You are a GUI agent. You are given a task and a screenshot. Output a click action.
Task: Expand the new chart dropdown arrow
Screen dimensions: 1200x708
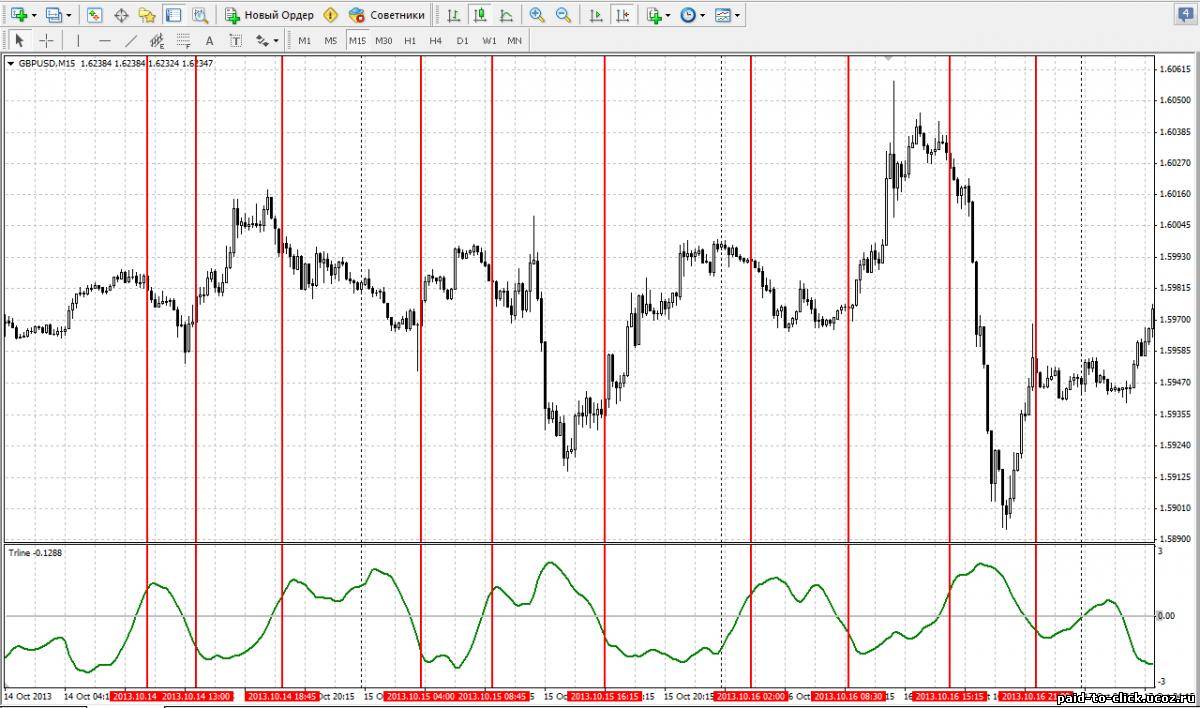click(35, 15)
